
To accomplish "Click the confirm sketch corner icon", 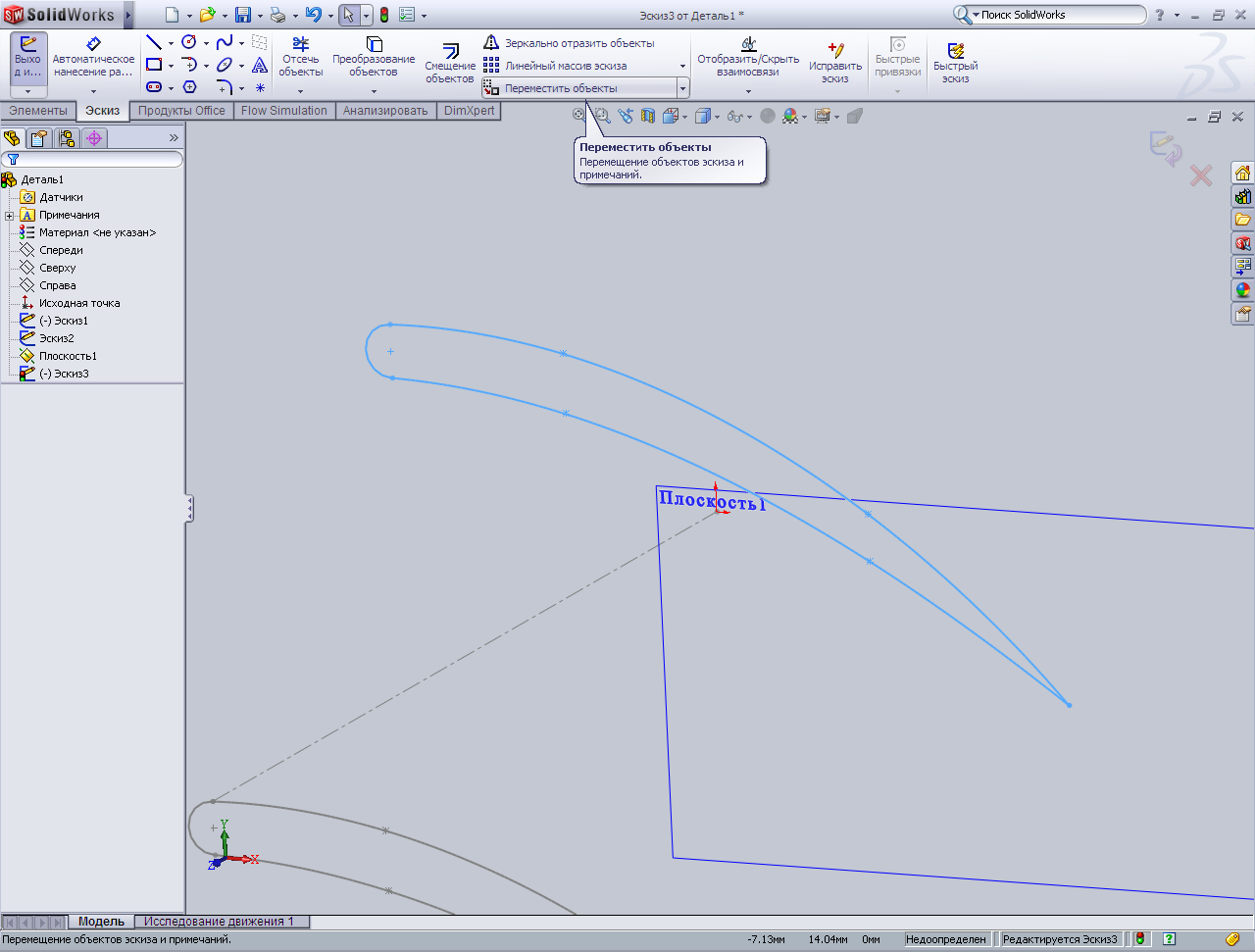I will click(x=1166, y=149).
